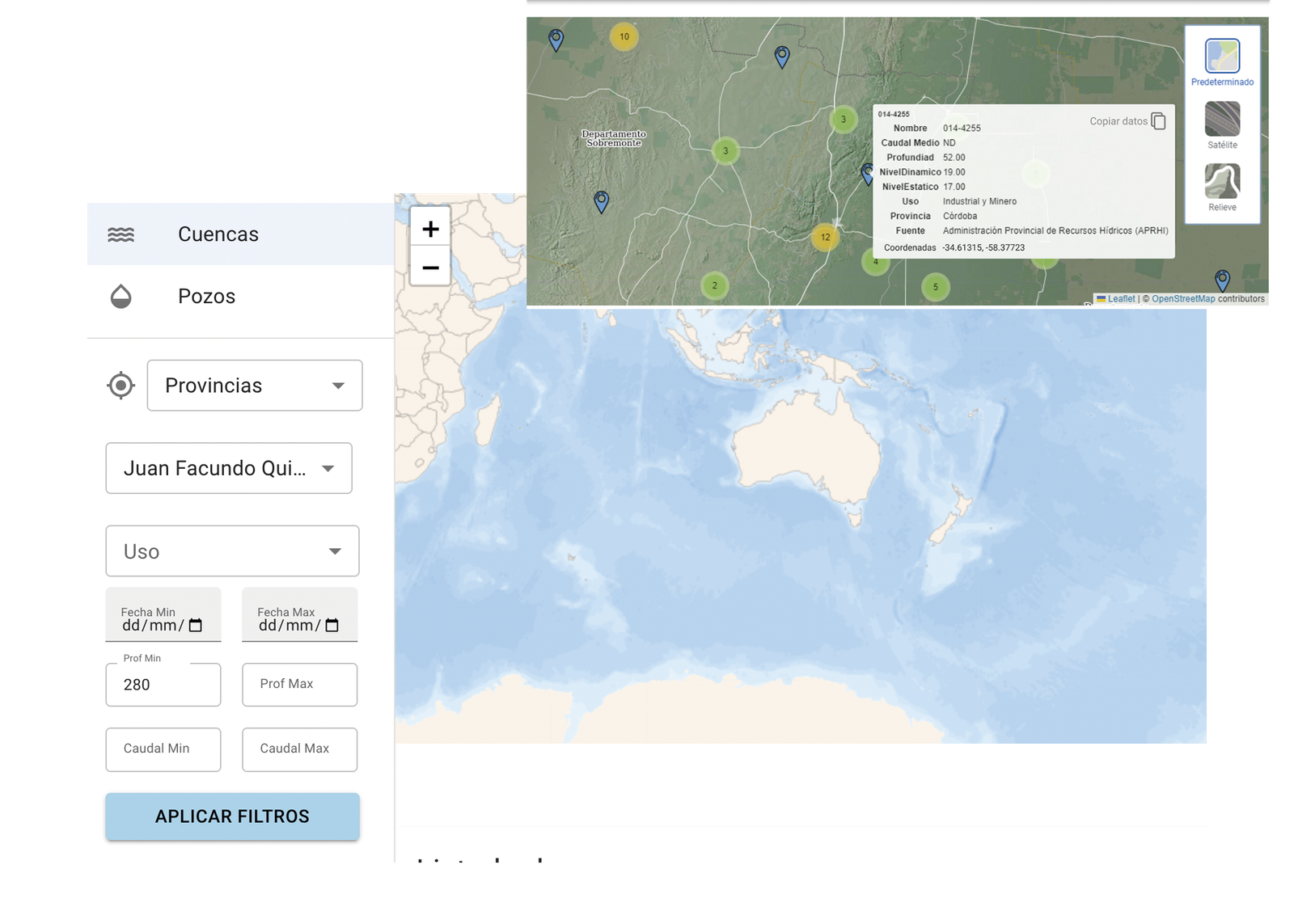This screenshot has width=1294, height=924.
Task: Select the Cuencas menu item
Action: [x=218, y=234]
